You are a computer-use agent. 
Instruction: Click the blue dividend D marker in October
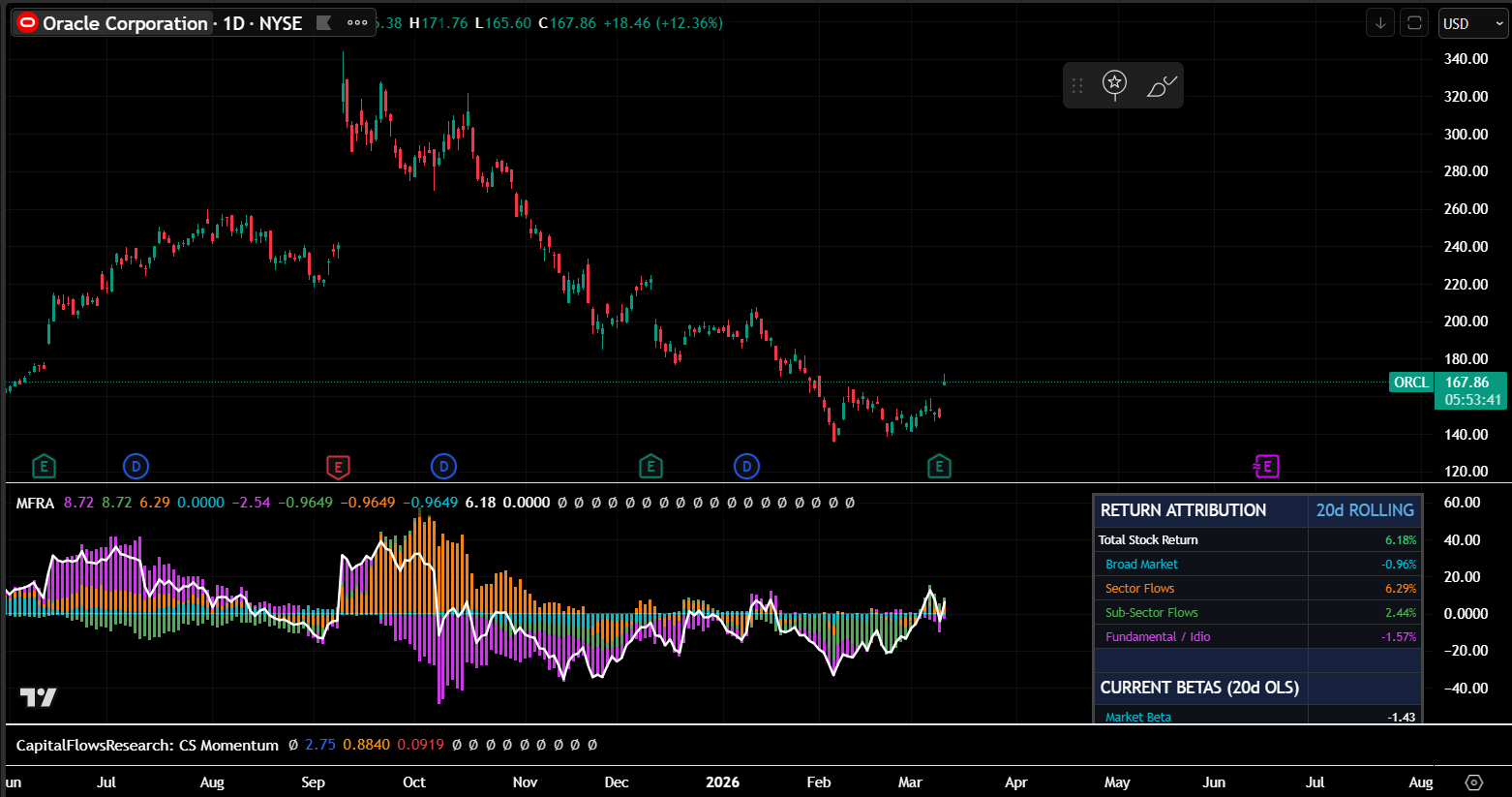click(x=443, y=467)
